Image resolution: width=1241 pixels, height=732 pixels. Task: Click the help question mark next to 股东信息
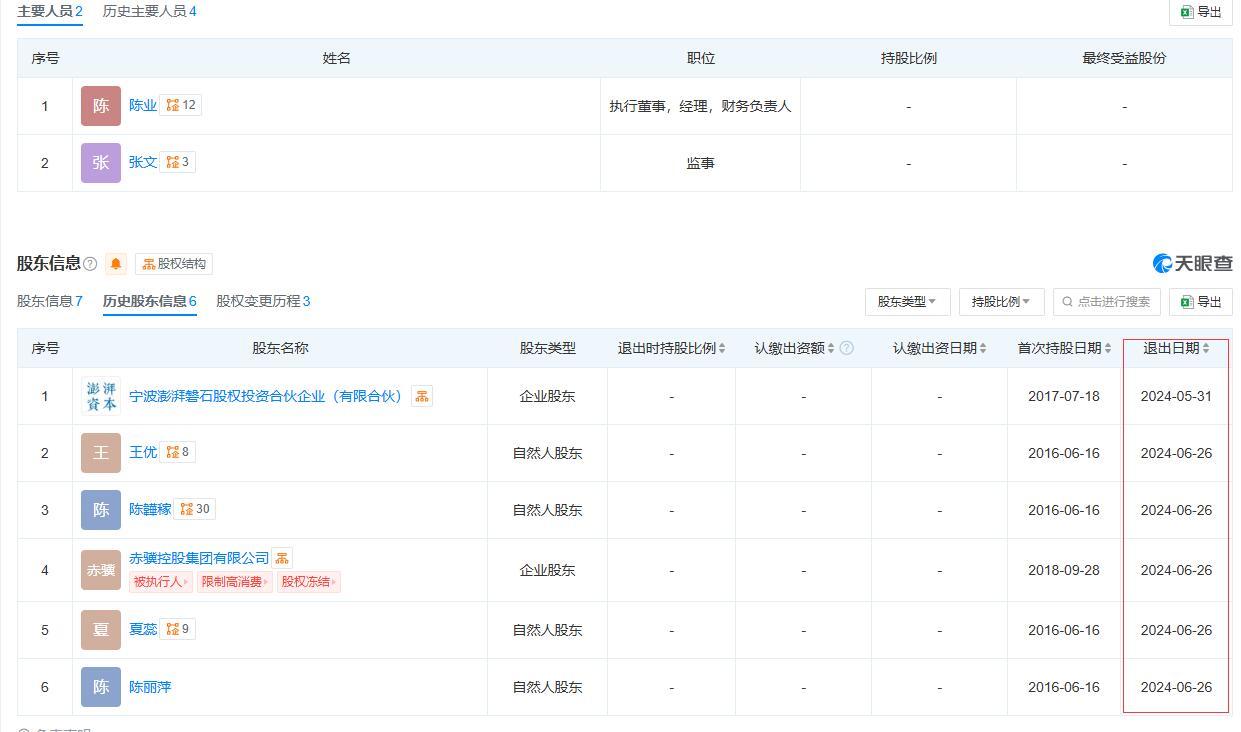click(x=90, y=264)
